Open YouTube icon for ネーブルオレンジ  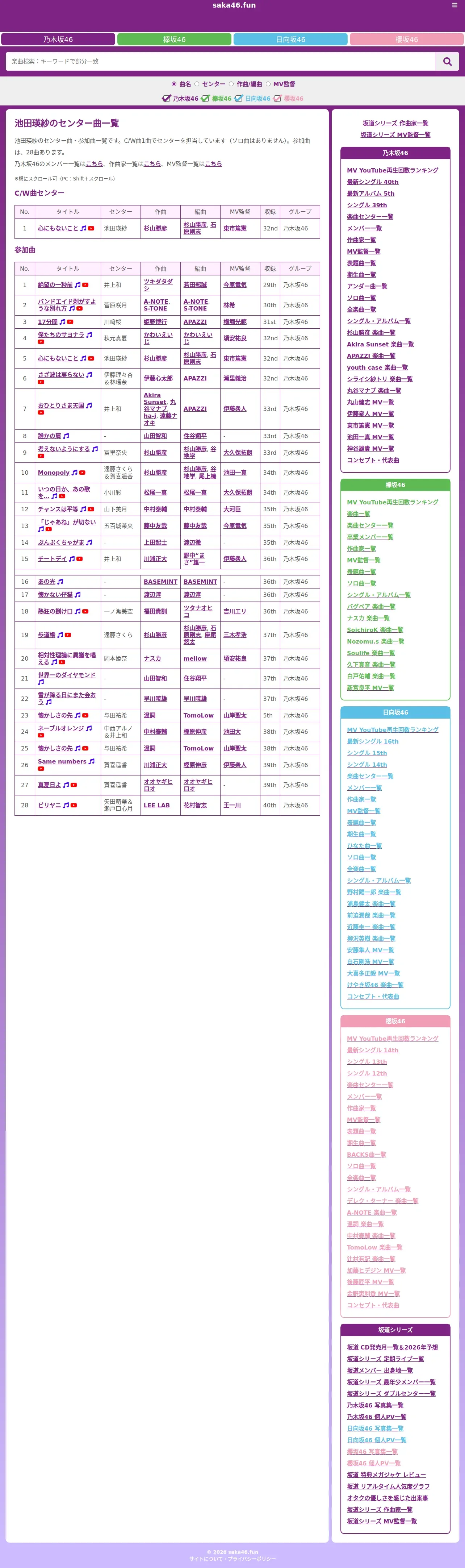pyautogui.click(x=41, y=735)
